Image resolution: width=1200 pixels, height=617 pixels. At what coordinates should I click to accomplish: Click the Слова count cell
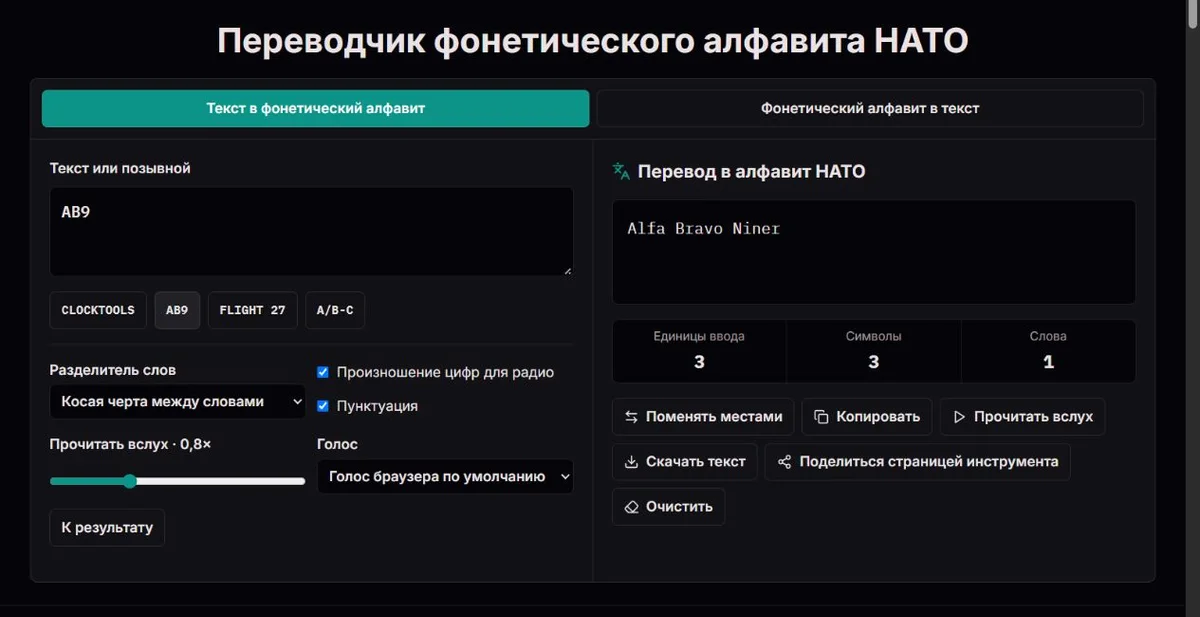(x=1048, y=351)
